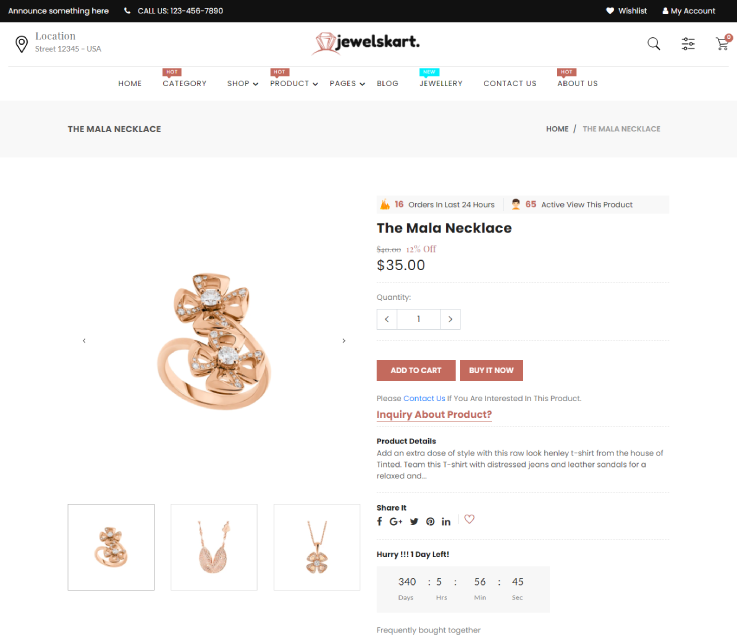Image resolution: width=737 pixels, height=635 pixels.
Task: Click the Add To Cart button
Action: click(416, 370)
